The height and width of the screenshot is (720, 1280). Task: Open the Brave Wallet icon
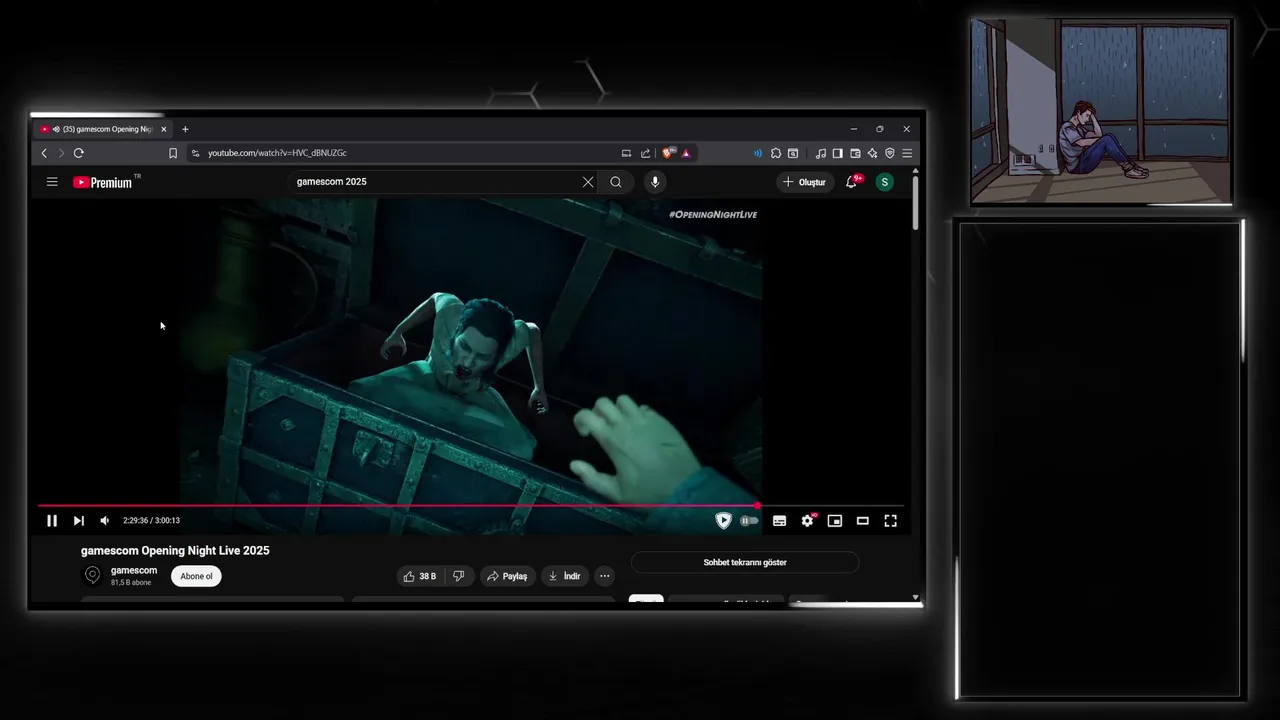(x=855, y=153)
